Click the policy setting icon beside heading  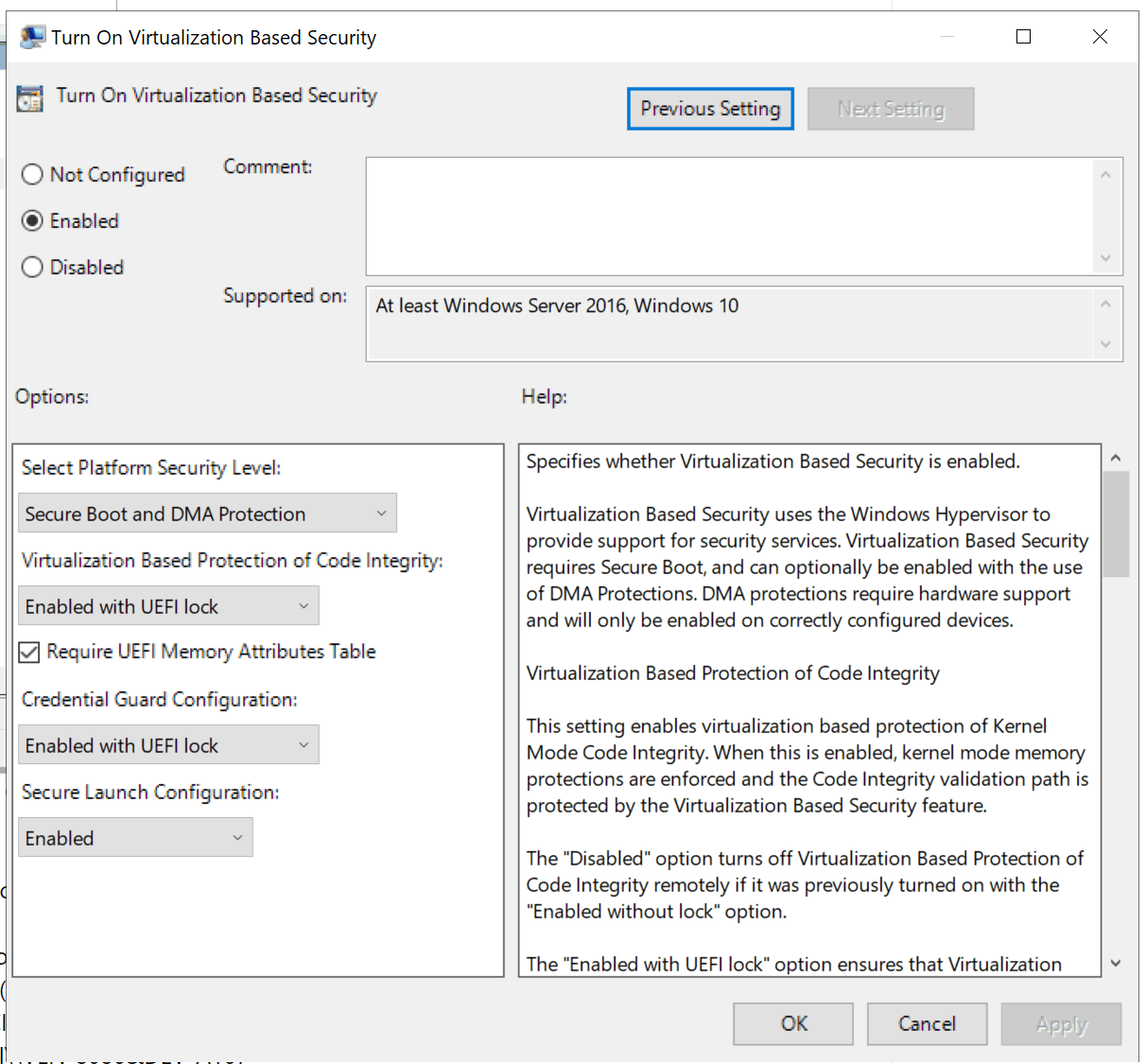coord(30,97)
